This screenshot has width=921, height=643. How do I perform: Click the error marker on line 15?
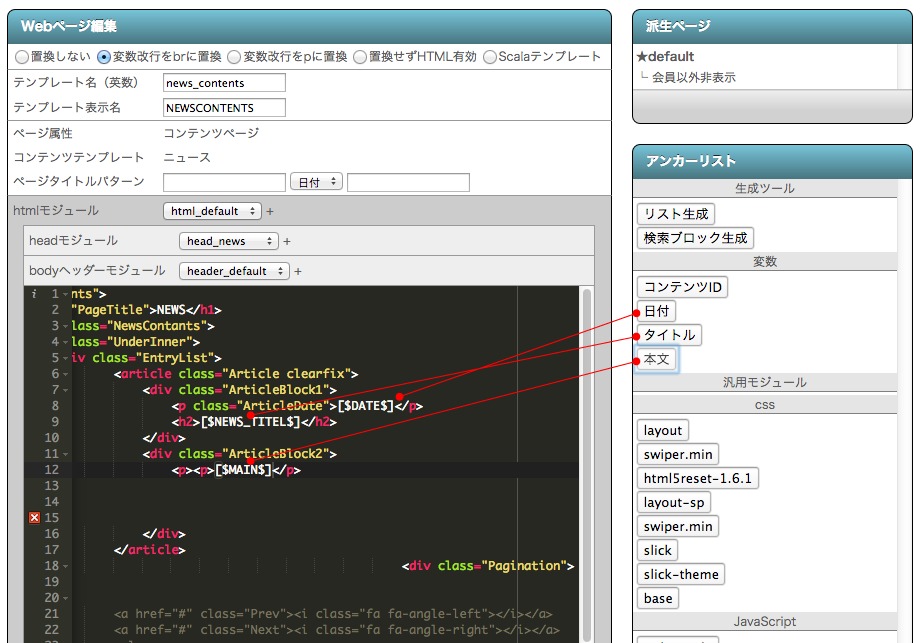[x=35, y=517]
